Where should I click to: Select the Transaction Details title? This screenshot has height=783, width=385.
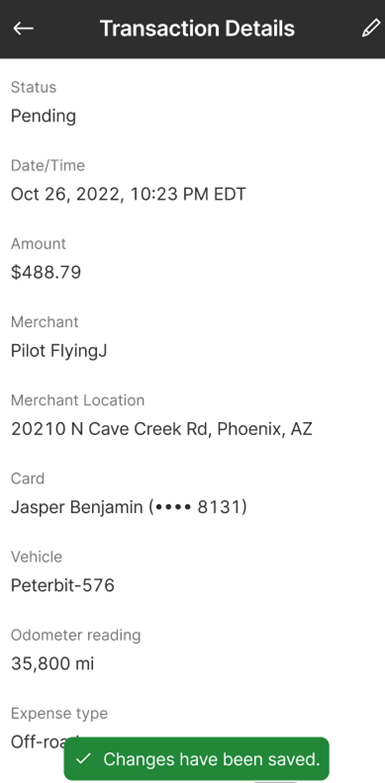(x=197, y=28)
